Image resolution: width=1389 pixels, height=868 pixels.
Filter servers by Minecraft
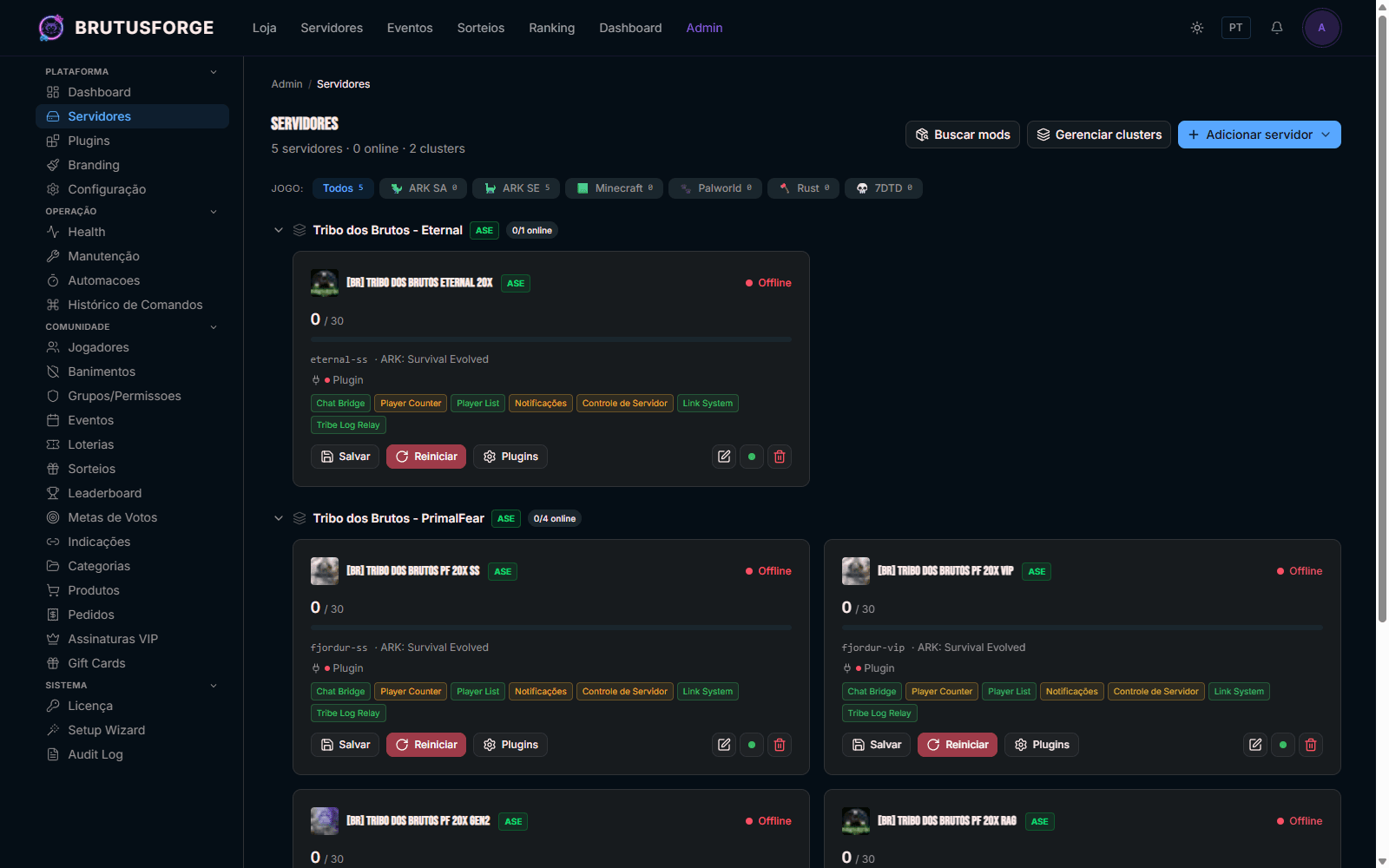[x=615, y=188]
